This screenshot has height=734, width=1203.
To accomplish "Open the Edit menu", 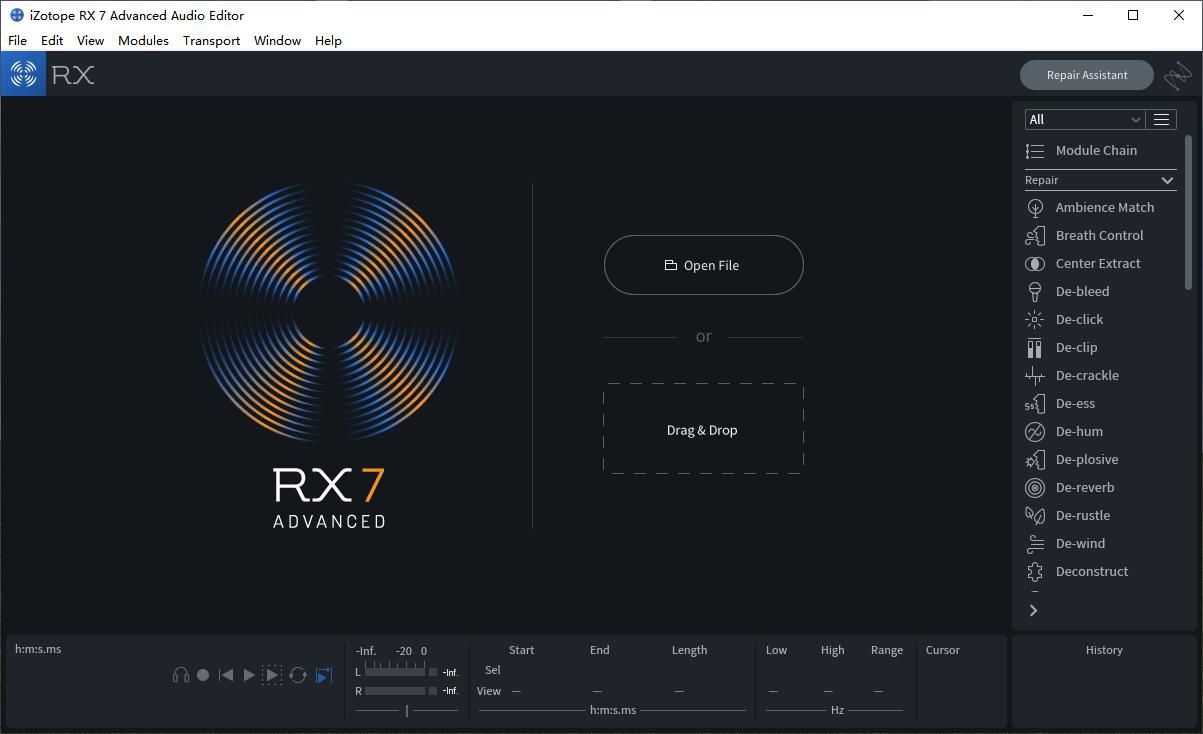I will click(x=52, y=40).
